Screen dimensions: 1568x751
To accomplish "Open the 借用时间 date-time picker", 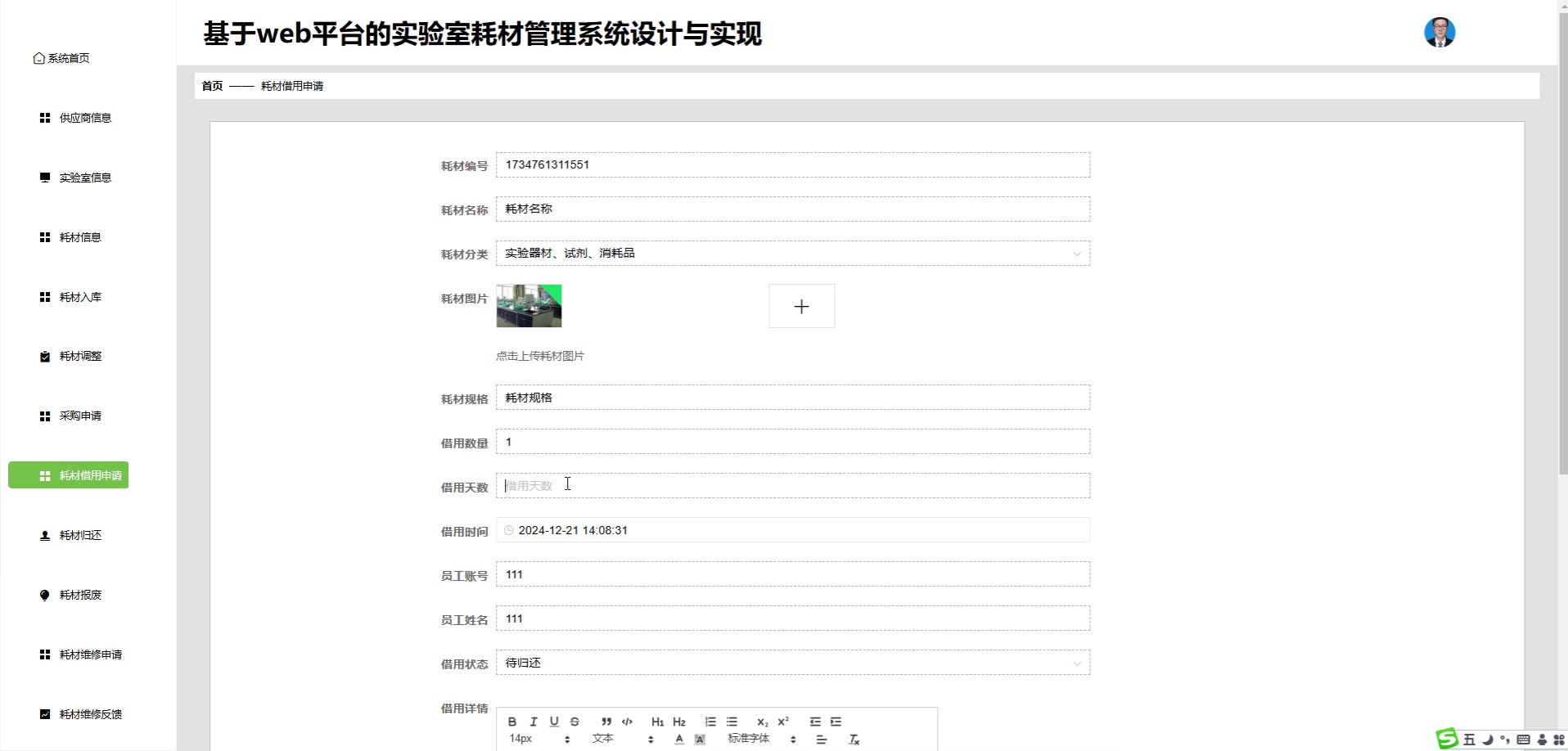I will click(x=792, y=530).
